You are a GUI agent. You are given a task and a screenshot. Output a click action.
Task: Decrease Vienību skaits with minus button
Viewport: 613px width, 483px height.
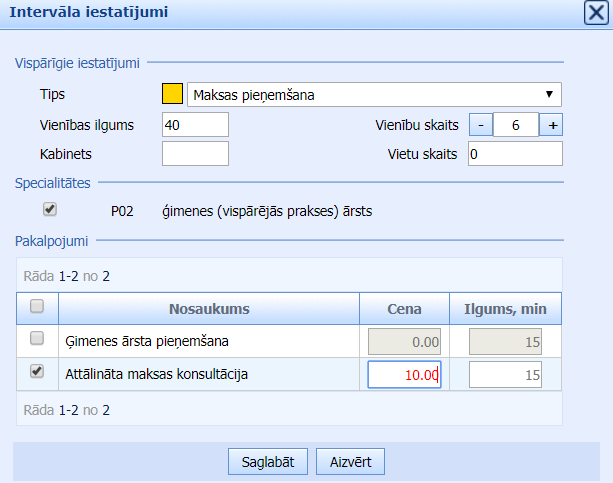pos(480,125)
